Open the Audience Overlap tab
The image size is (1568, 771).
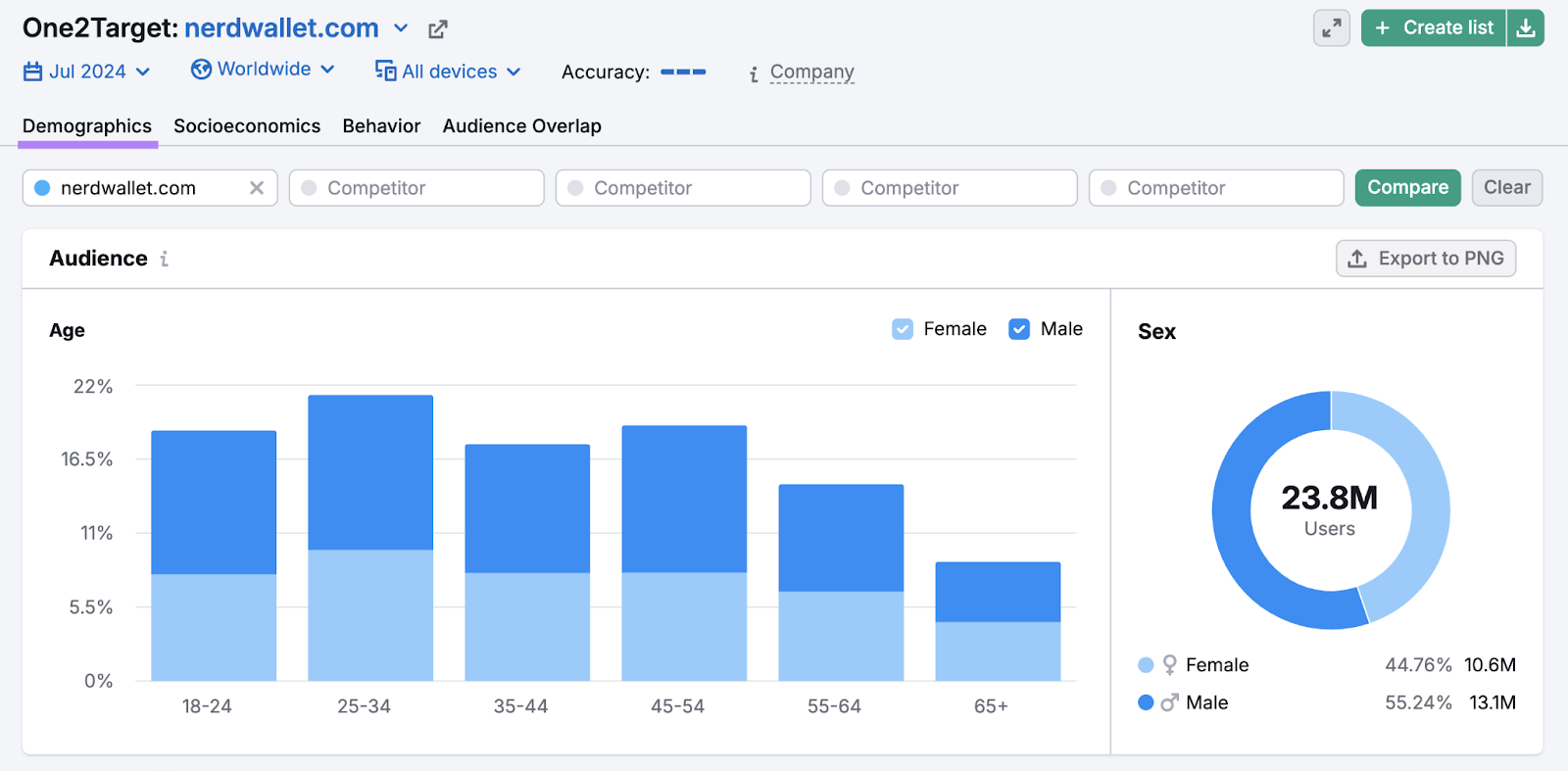(521, 126)
